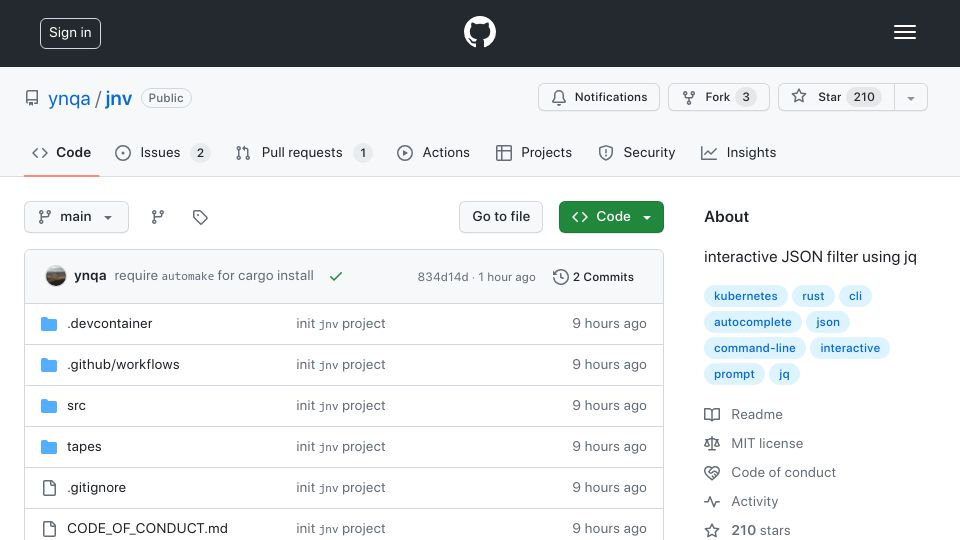Fork the repository
Viewport: 960px width, 540px height.
(x=719, y=97)
